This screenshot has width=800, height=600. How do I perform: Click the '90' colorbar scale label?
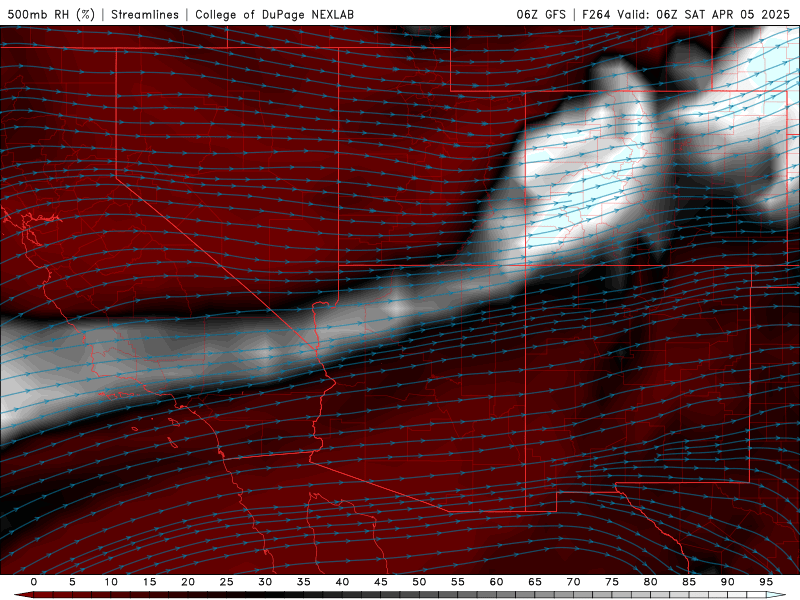point(727,582)
